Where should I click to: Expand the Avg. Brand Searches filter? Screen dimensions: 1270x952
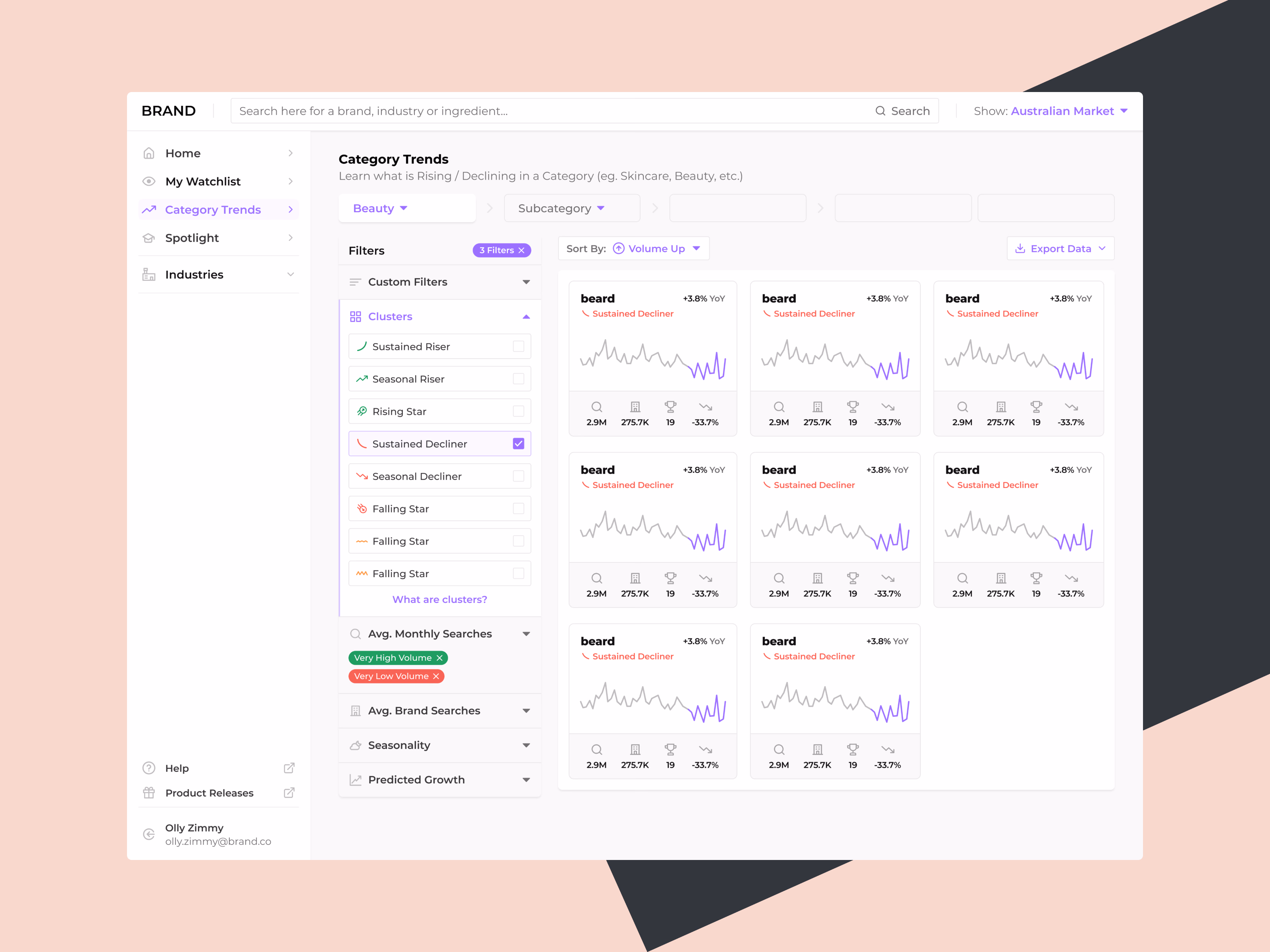[x=440, y=710]
